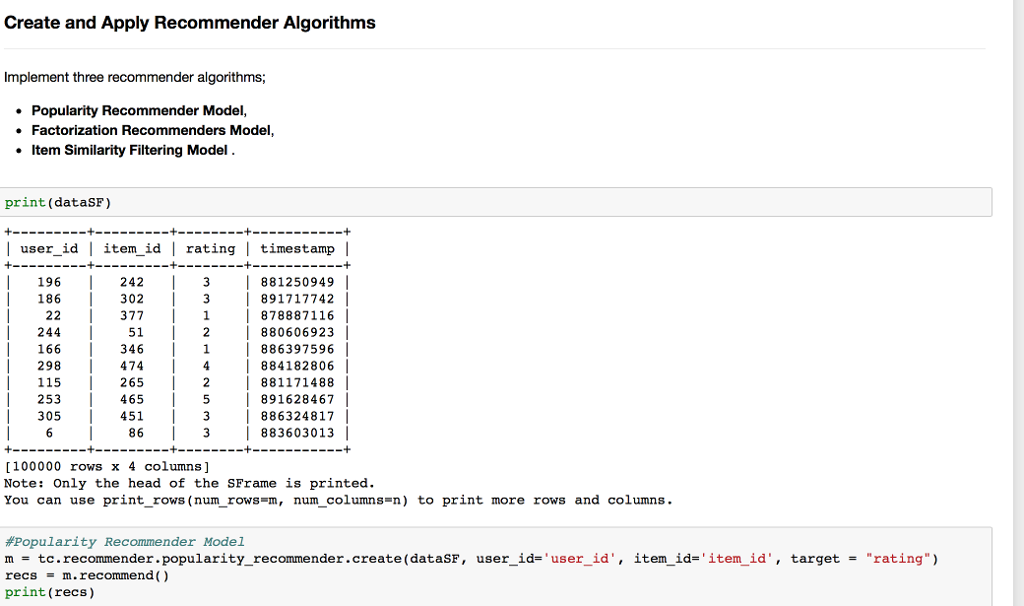Select the user_id column header in the table
This screenshot has width=1024, height=606.
[x=50, y=248]
